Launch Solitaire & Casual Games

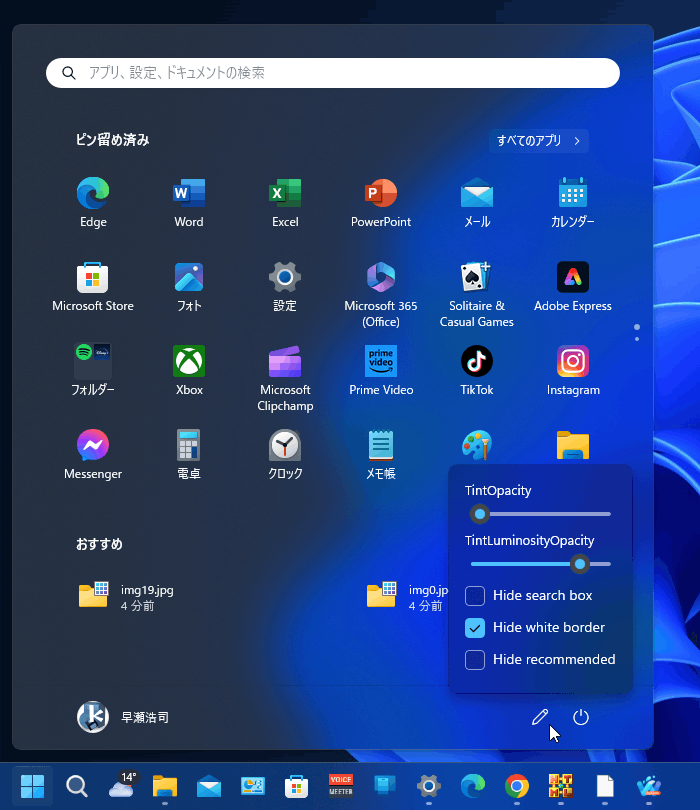[477, 294]
